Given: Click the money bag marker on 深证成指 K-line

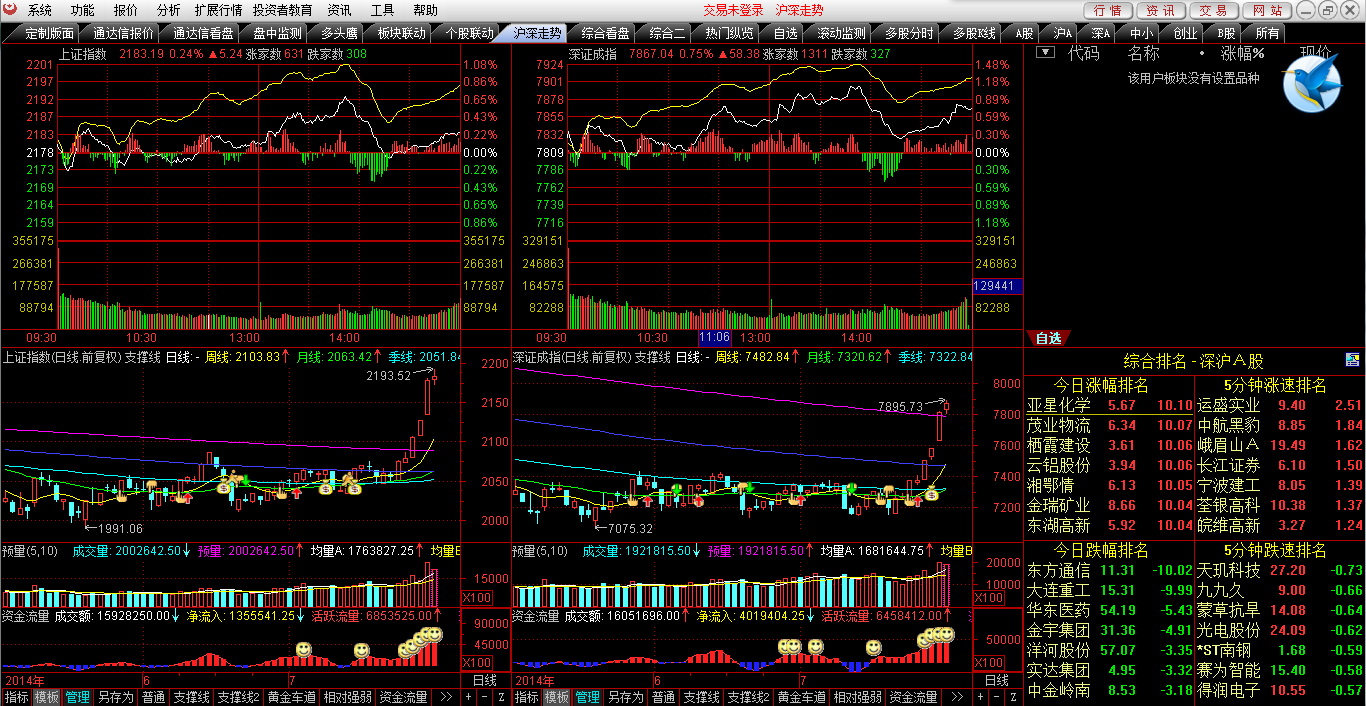Looking at the screenshot, I should pos(932,493).
